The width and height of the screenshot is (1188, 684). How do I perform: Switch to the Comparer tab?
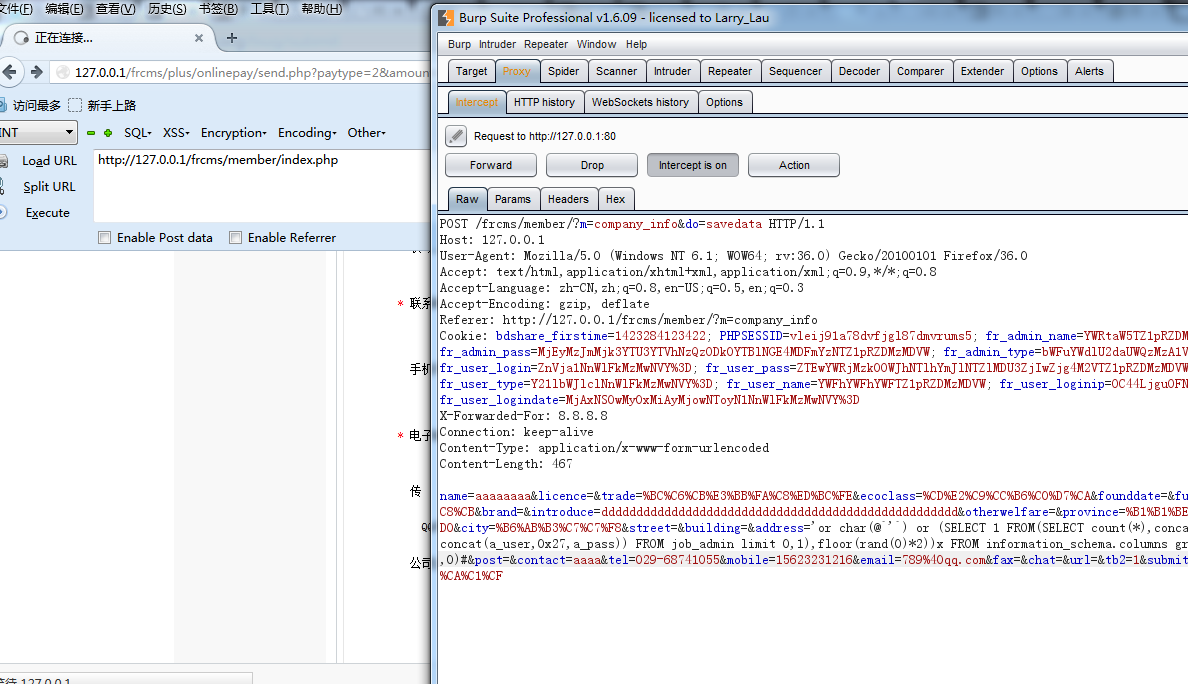(x=921, y=71)
